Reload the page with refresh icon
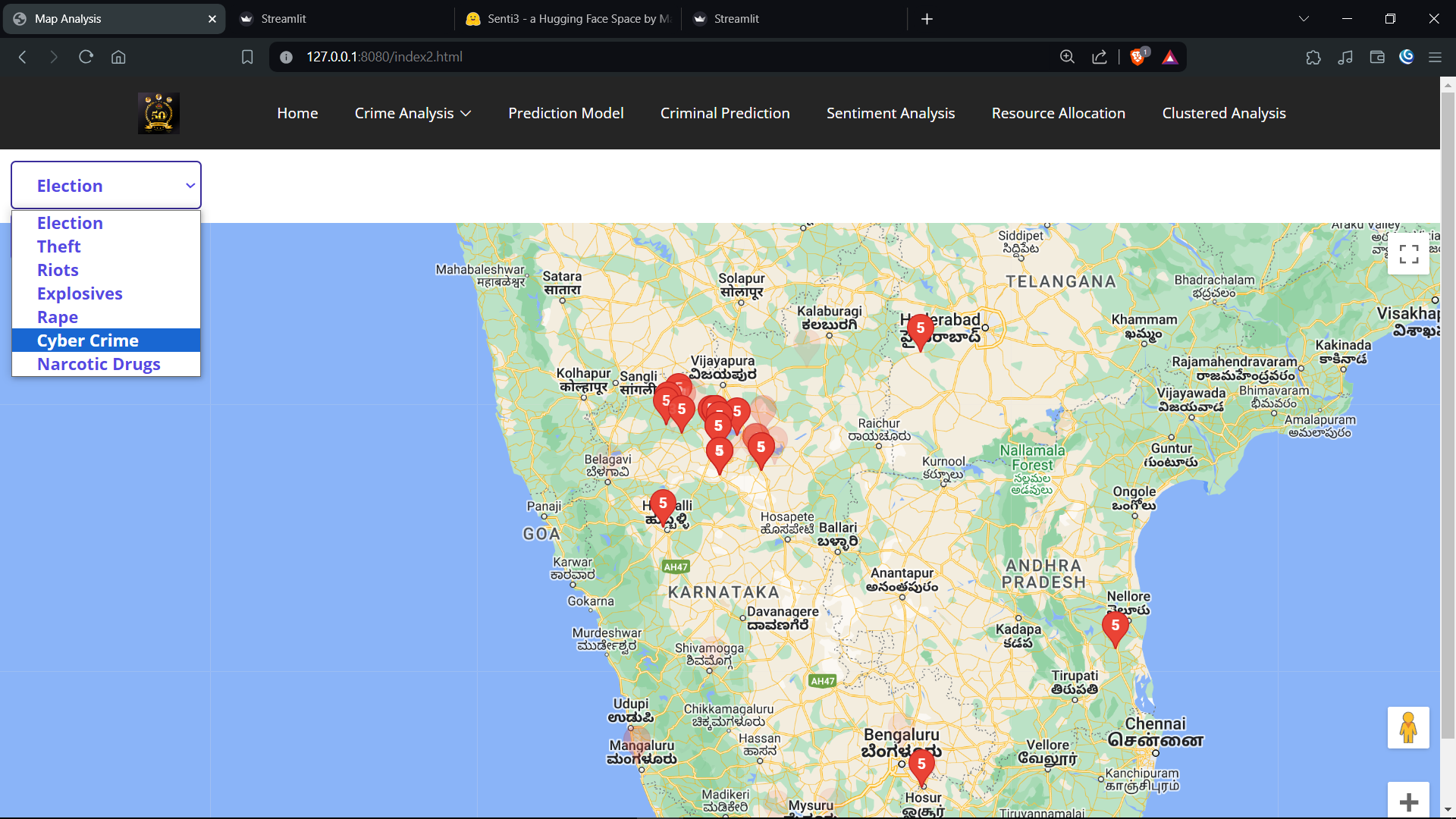This screenshot has height=819, width=1456. click(86, 57)
